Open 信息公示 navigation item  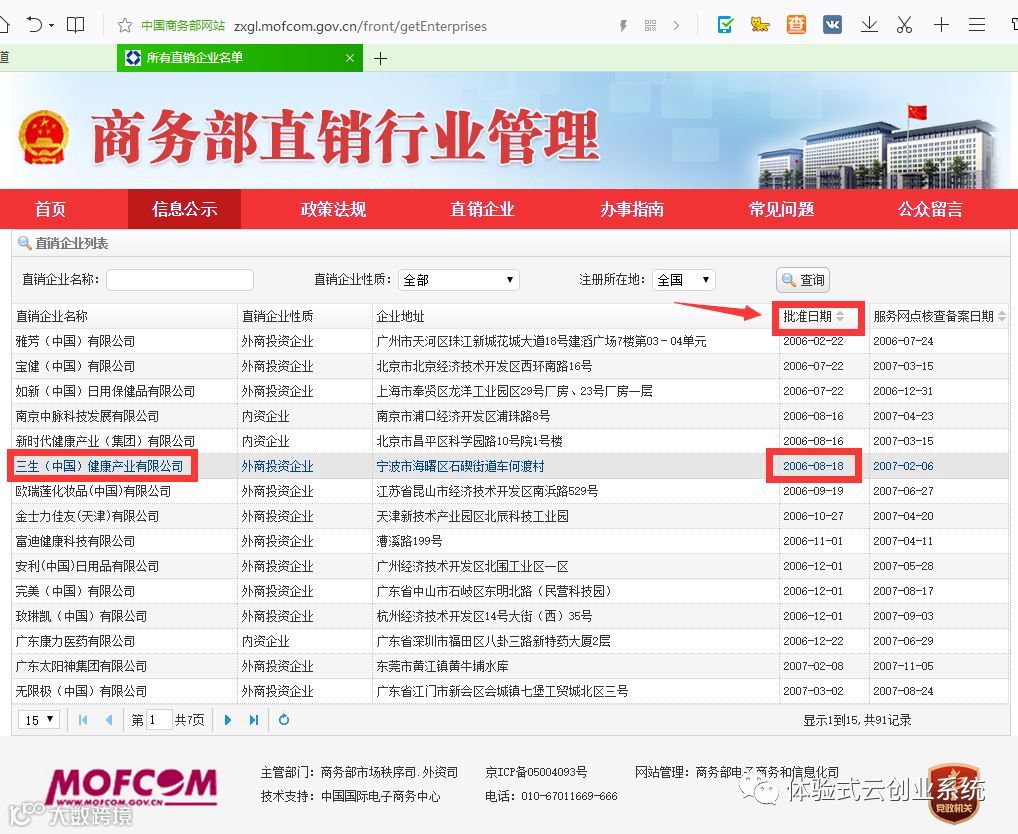(184, 209)
